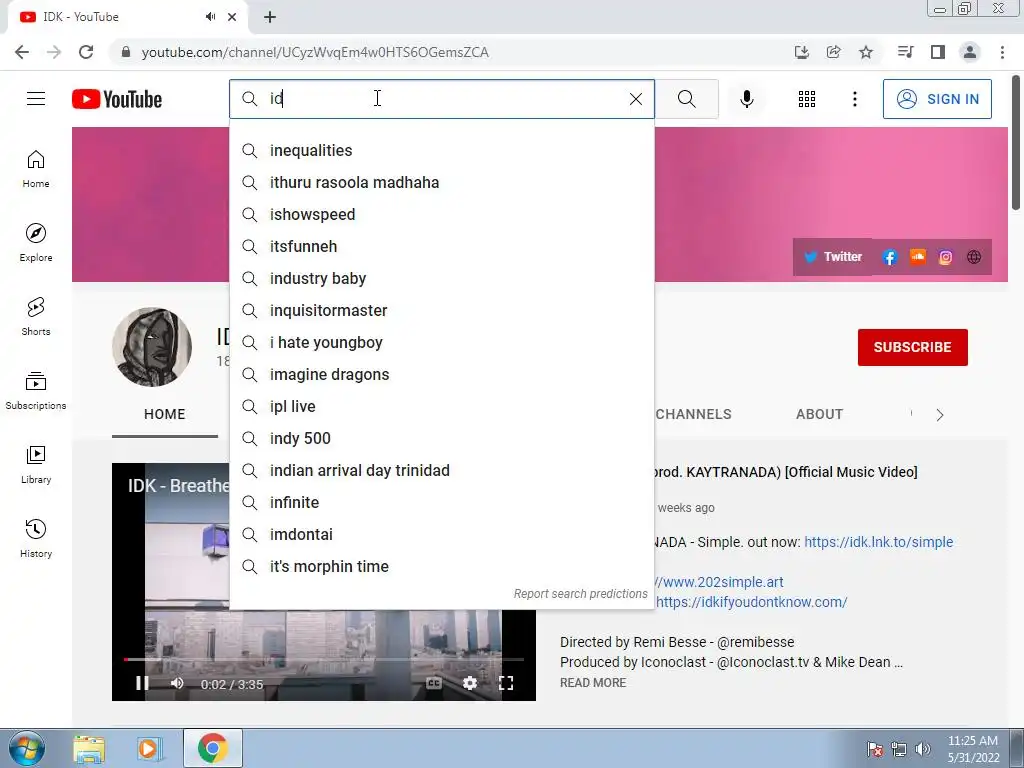This screenshot has height=768, width=1024.
Task: Click the SIGN IN button
Action: click(x=937, y=99)
